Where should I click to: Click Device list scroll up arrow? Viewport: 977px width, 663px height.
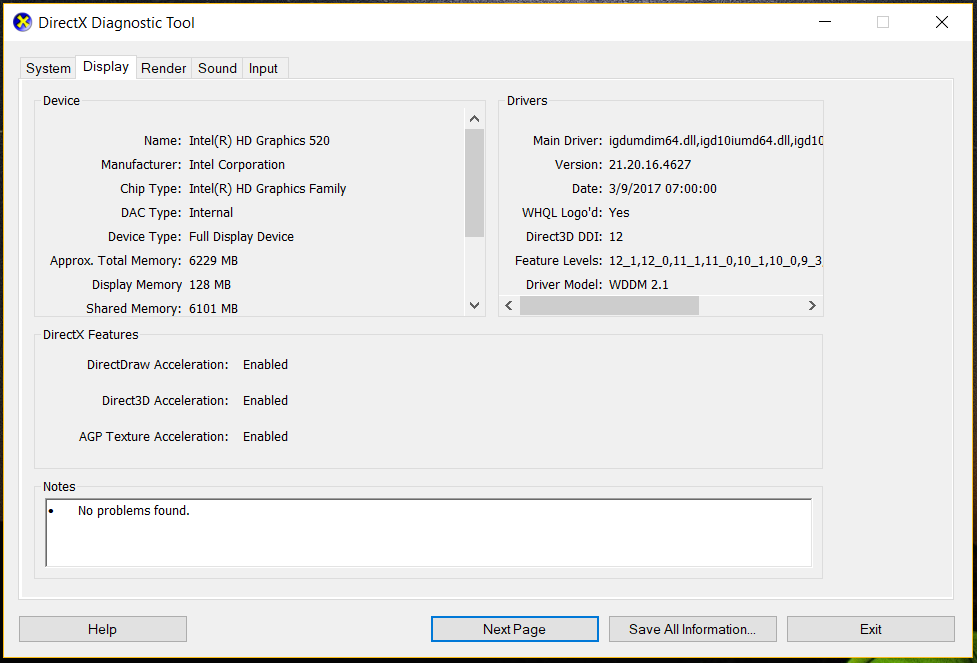474,119
